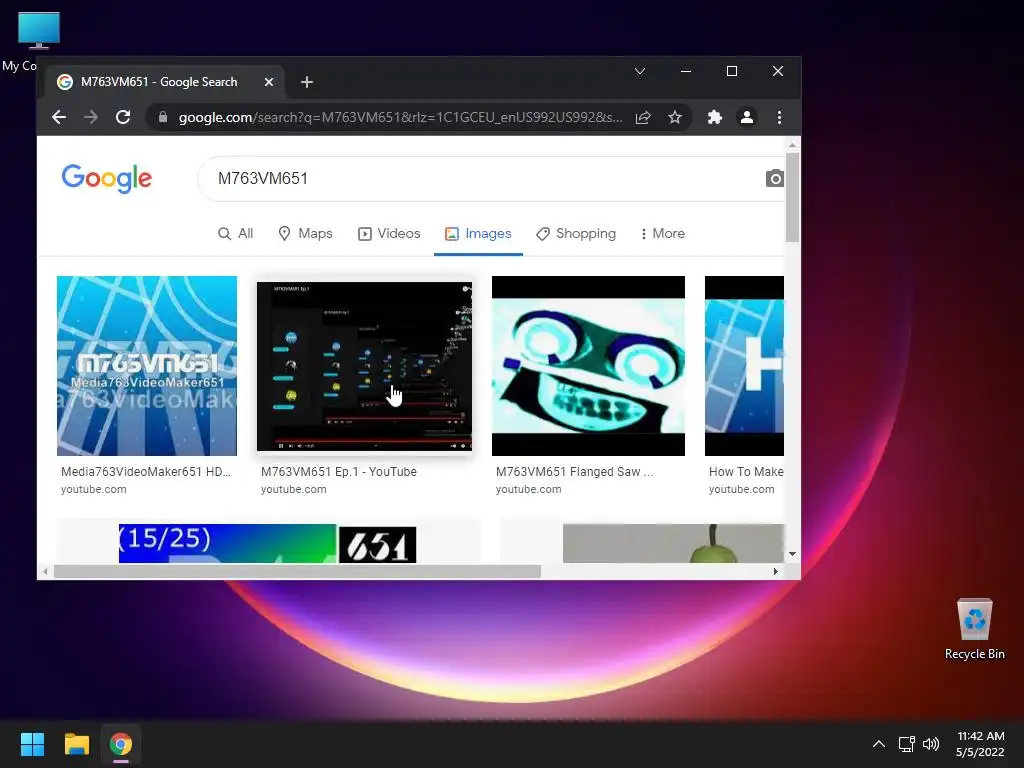Image resolution: width=1024 pixels, height=768 pixels.
Task: Open the M763VM651 Flanged Saw ... title link
Action: [x=574, y=472]
